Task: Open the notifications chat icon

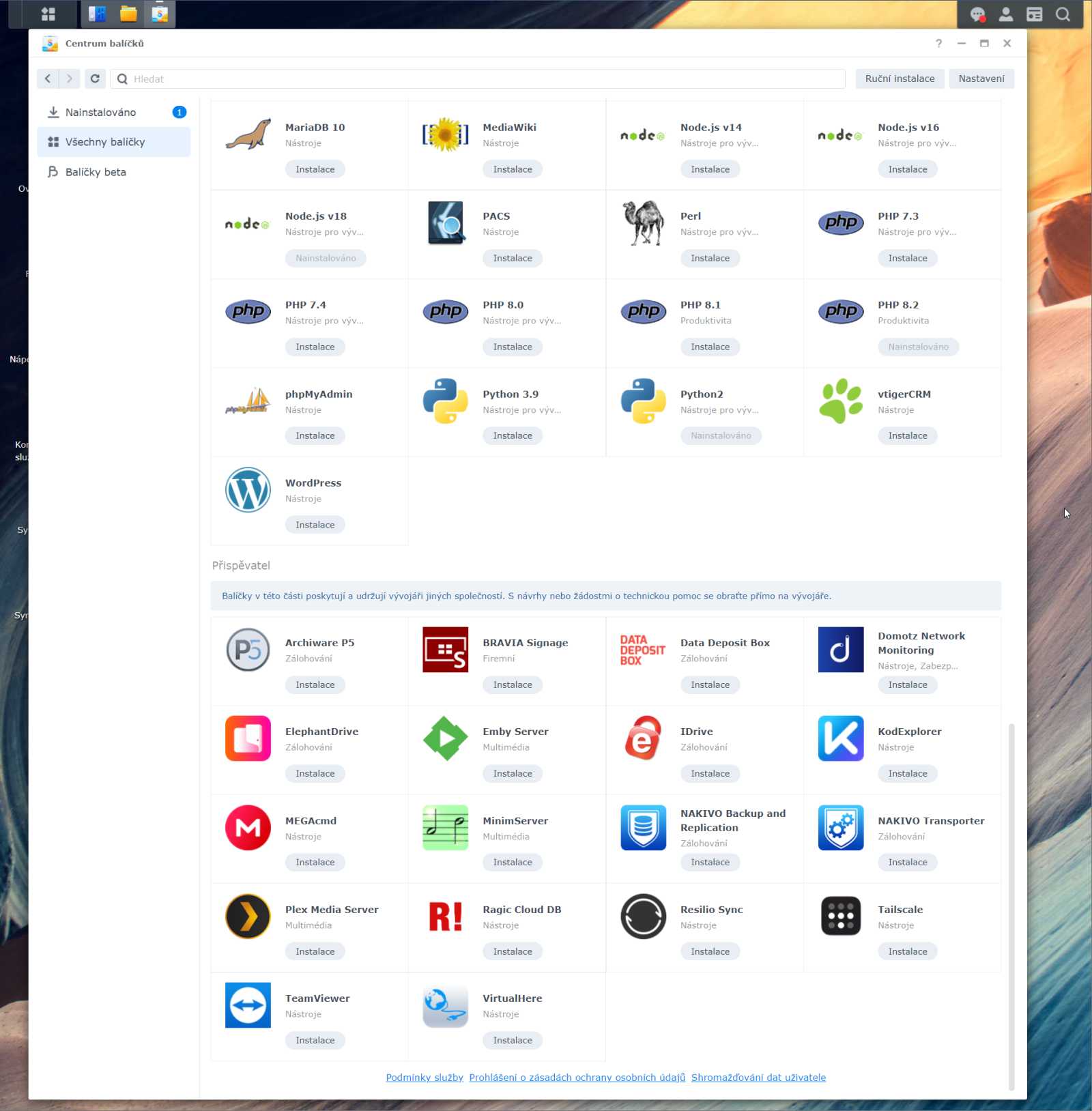Action: (x=977, y=14)
